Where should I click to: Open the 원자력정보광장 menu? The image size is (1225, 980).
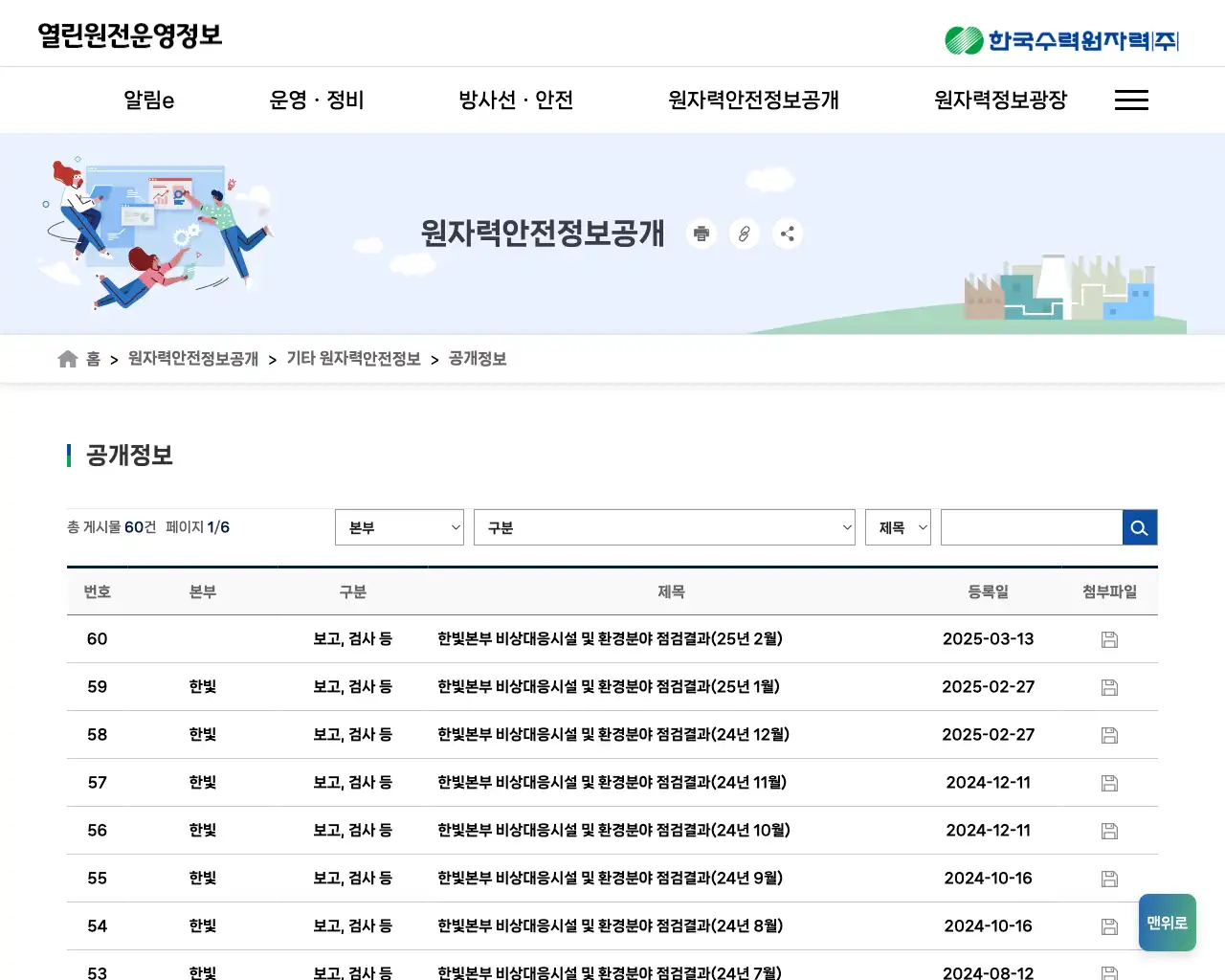point(1000,100)
